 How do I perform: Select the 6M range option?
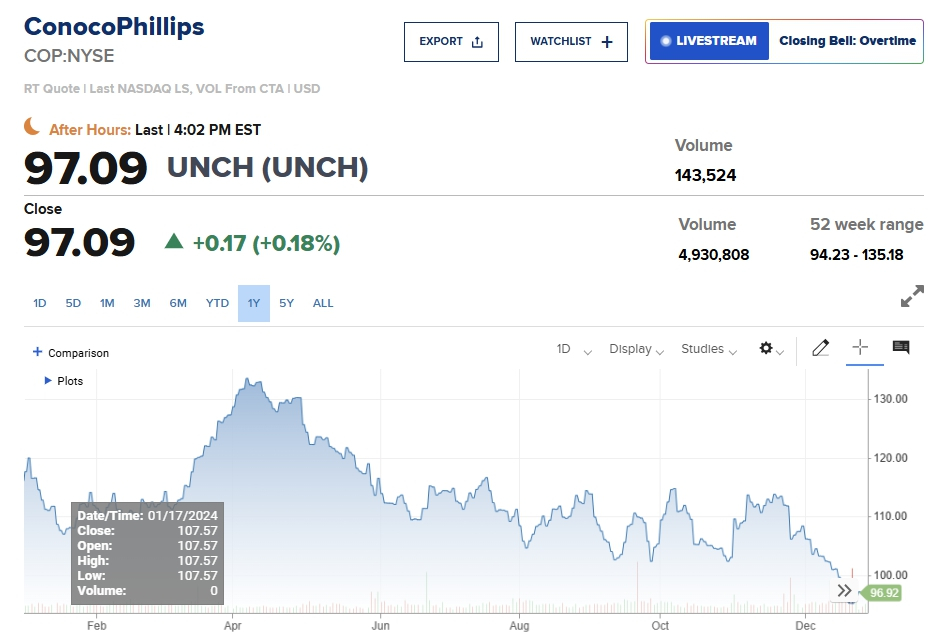pyautogui.click(x=178, y=303)
